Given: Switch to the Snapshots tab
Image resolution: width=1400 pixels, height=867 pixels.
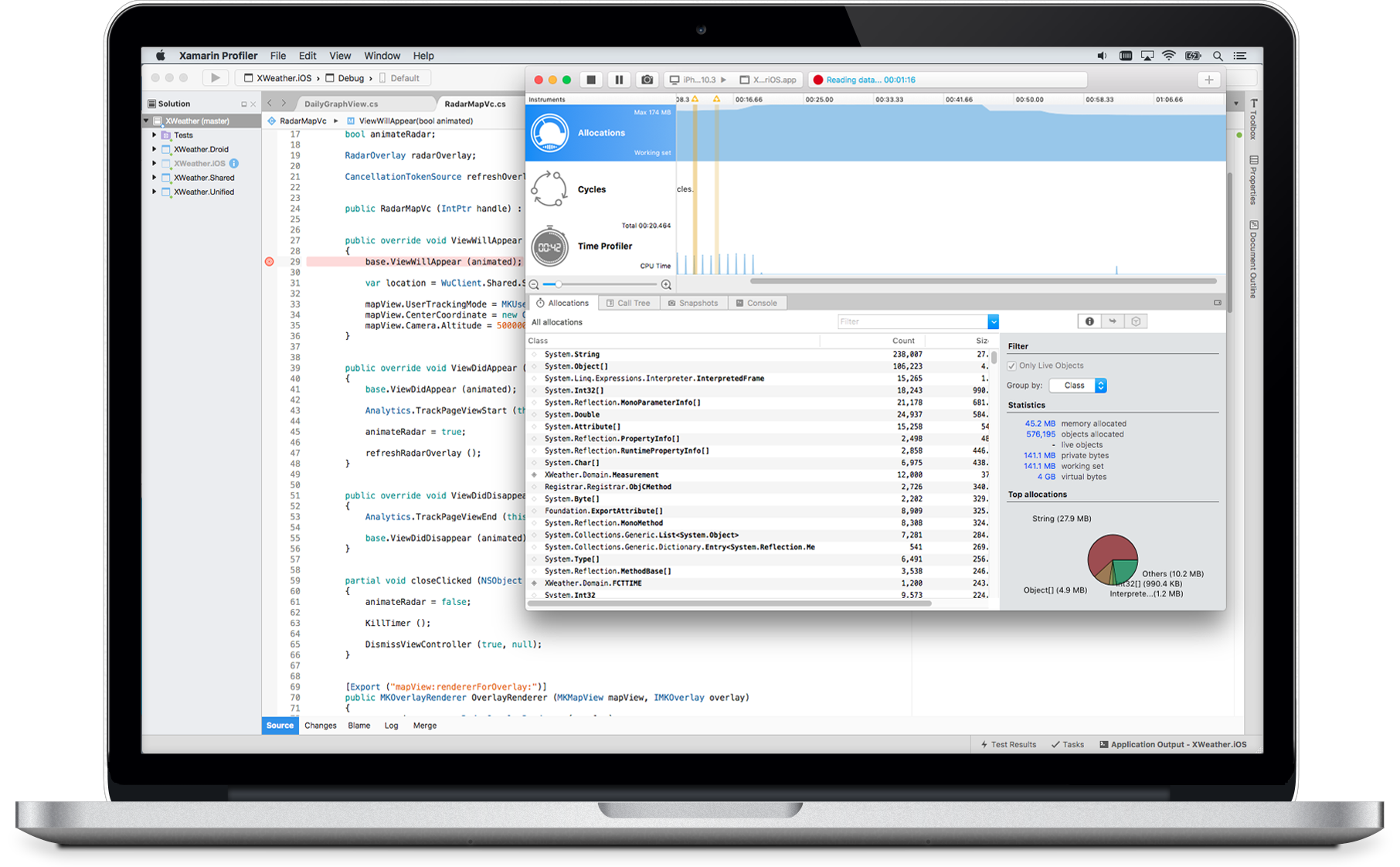Looking at the screenshot, I should point(693,303).
